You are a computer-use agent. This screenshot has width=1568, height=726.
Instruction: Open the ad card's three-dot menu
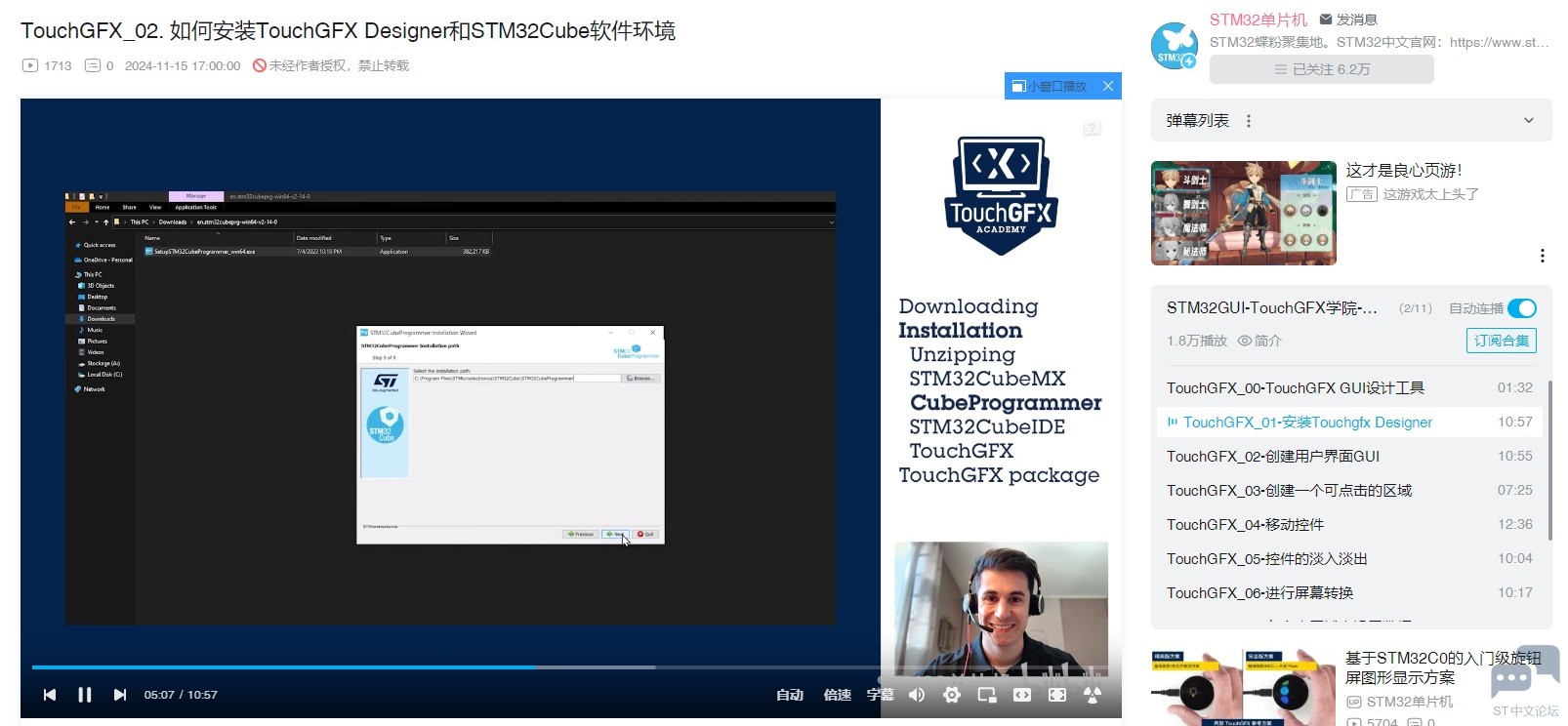1543,256
